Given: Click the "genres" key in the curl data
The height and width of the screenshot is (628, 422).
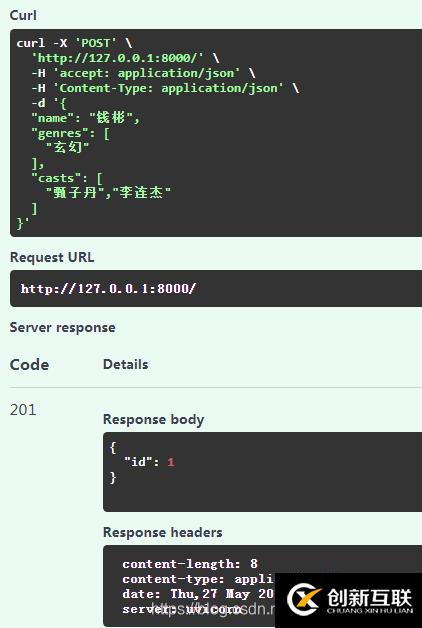Looking at the screenshot, I should pos(63,133).
